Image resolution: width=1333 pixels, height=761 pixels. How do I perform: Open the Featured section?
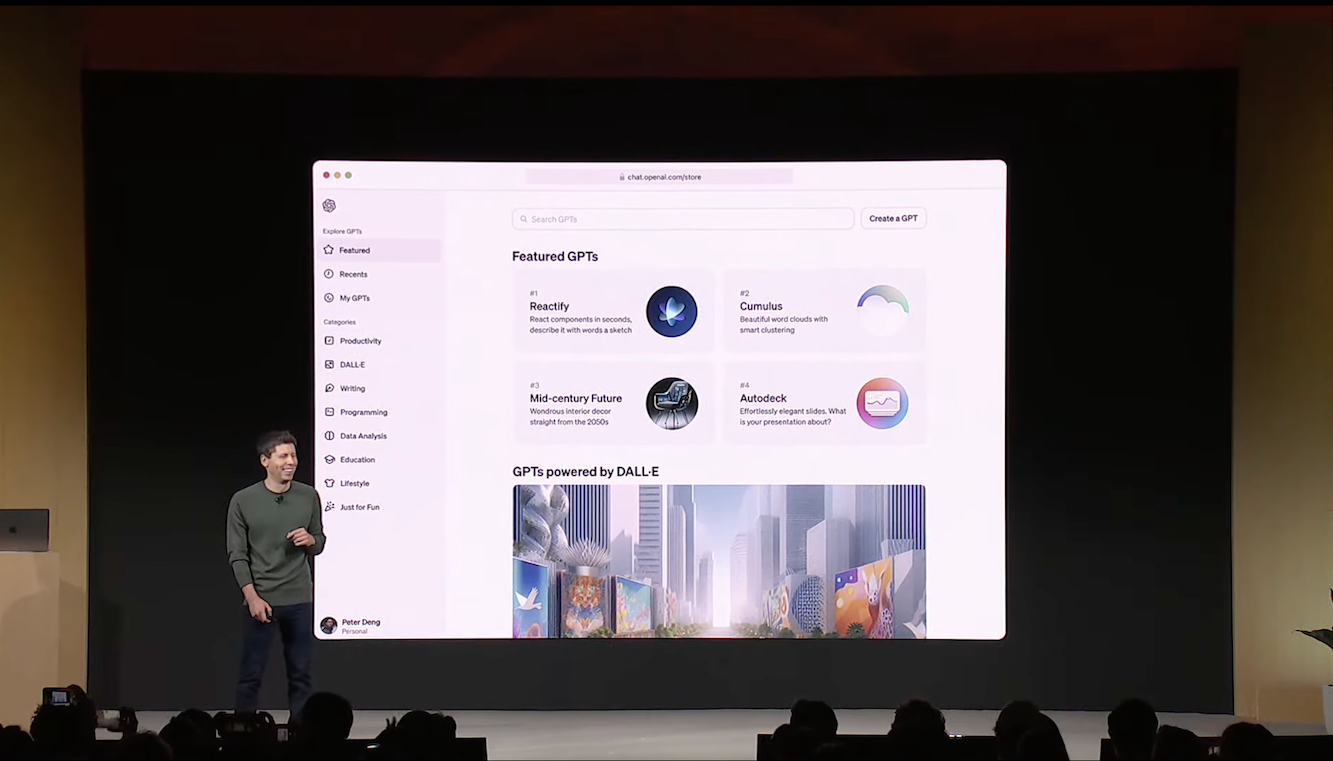pyautogui.click(x=380, y=250)
